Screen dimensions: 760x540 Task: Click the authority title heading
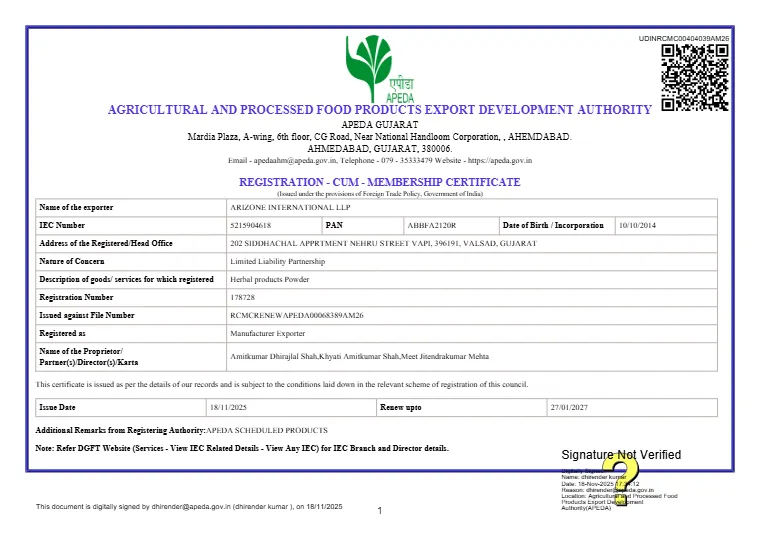380,110
